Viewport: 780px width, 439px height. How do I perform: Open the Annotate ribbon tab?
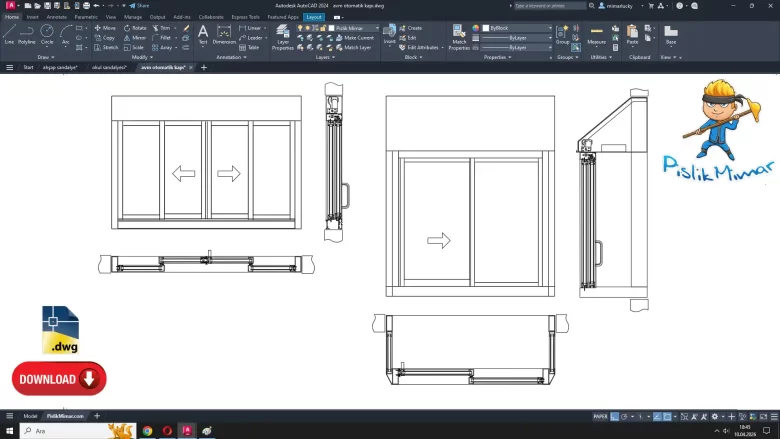[57, 17]
